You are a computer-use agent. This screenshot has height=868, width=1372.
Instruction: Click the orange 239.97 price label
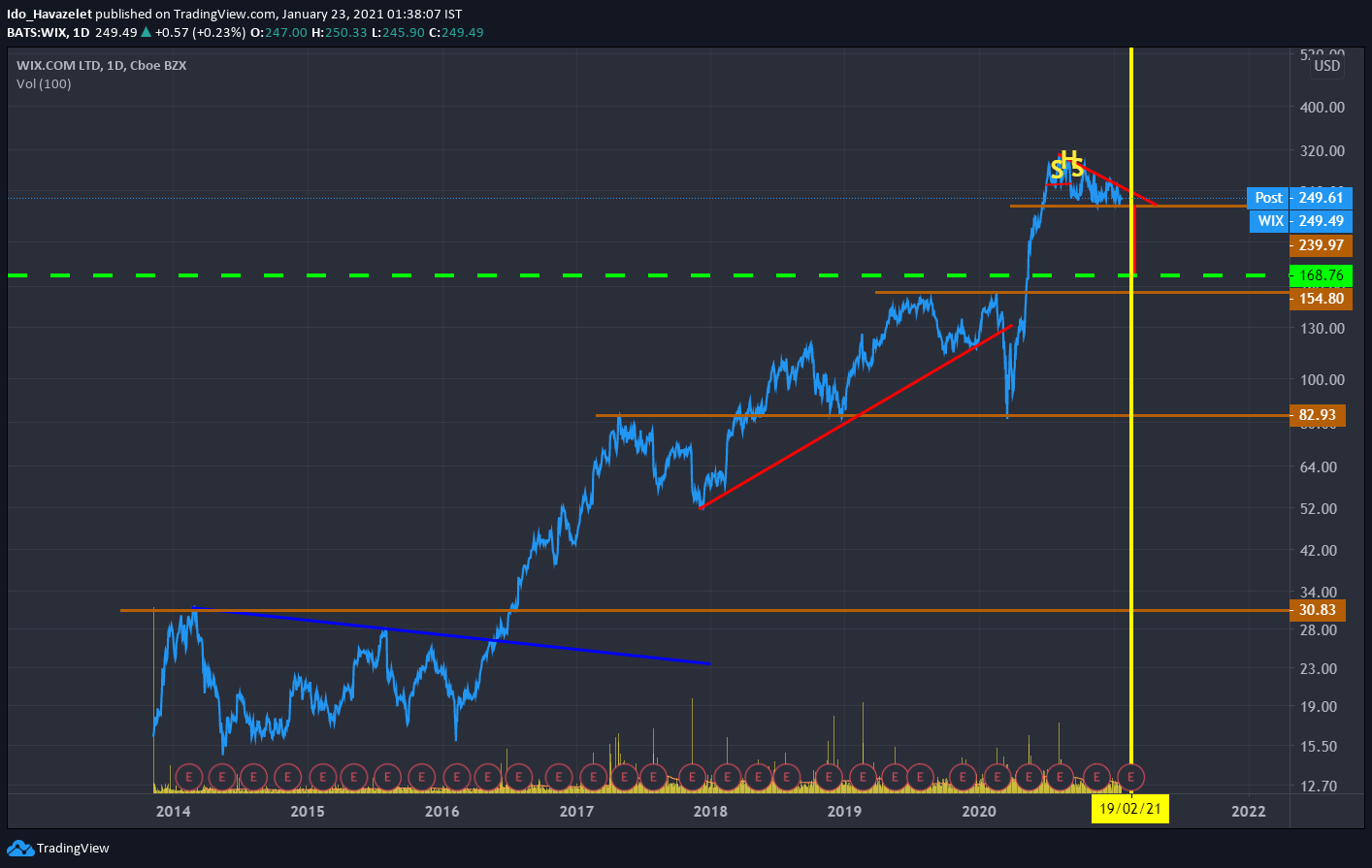pos(1321,245)
